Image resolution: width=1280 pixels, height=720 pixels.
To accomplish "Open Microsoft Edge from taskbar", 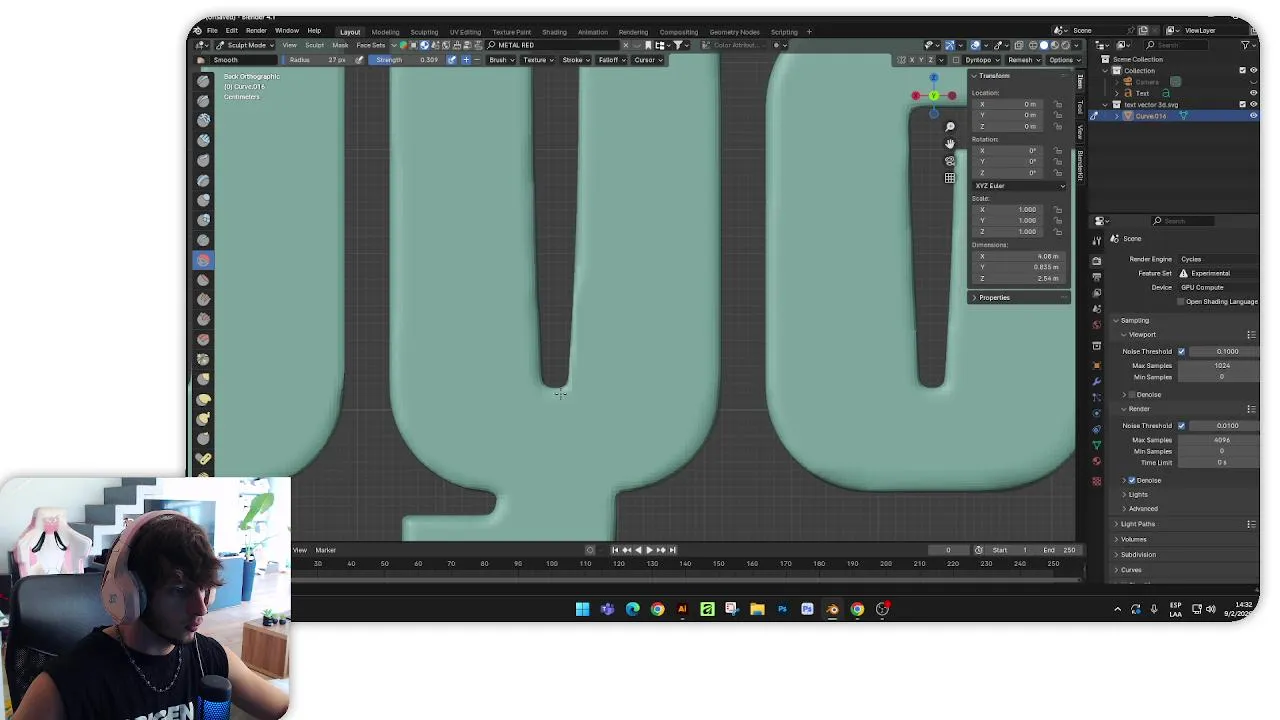I will pos(632,609).
